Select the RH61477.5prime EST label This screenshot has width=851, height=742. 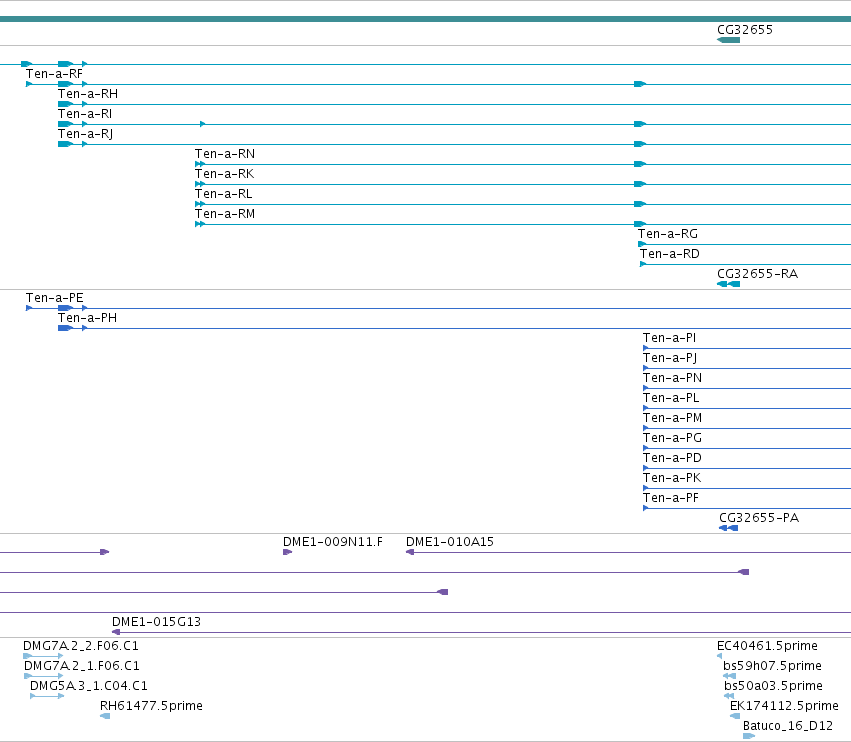151,707
